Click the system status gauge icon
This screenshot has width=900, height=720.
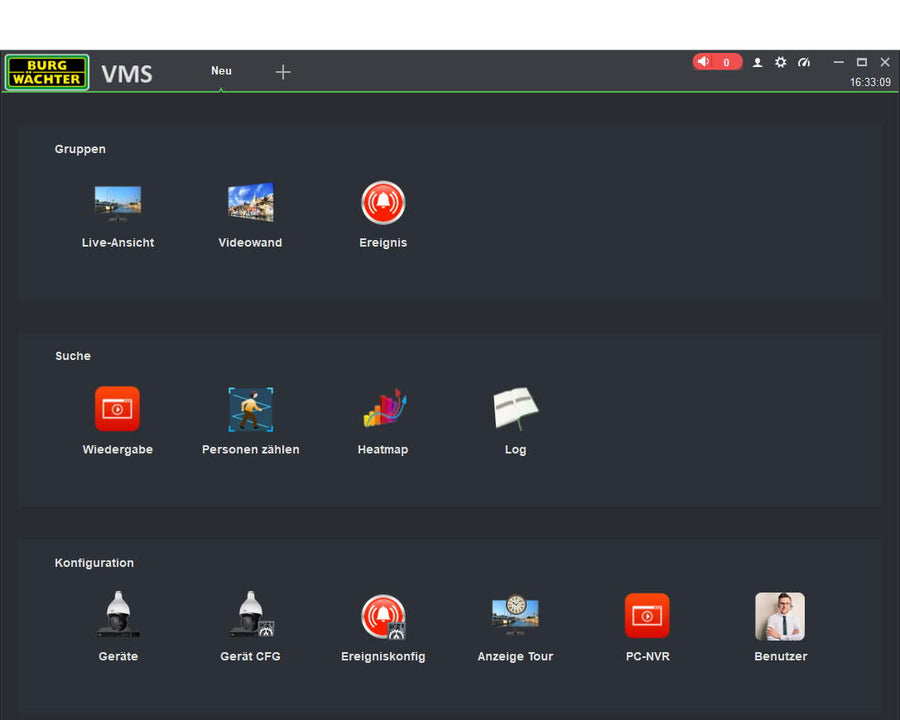[x=804, y=62]
